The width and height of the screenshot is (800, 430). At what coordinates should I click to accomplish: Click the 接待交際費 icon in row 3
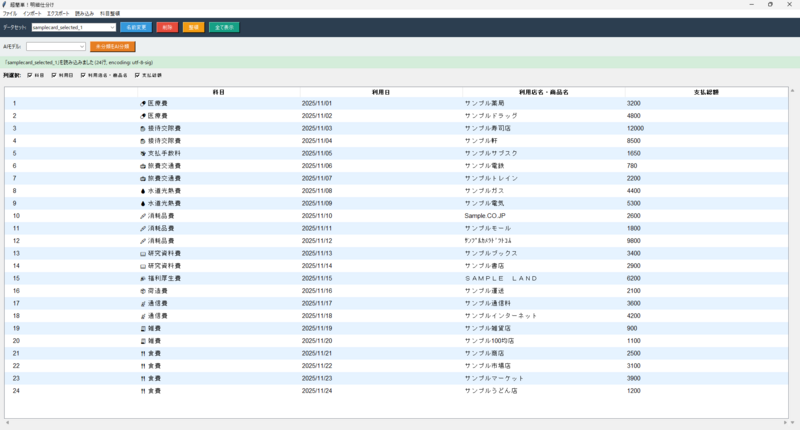point(143,128)
